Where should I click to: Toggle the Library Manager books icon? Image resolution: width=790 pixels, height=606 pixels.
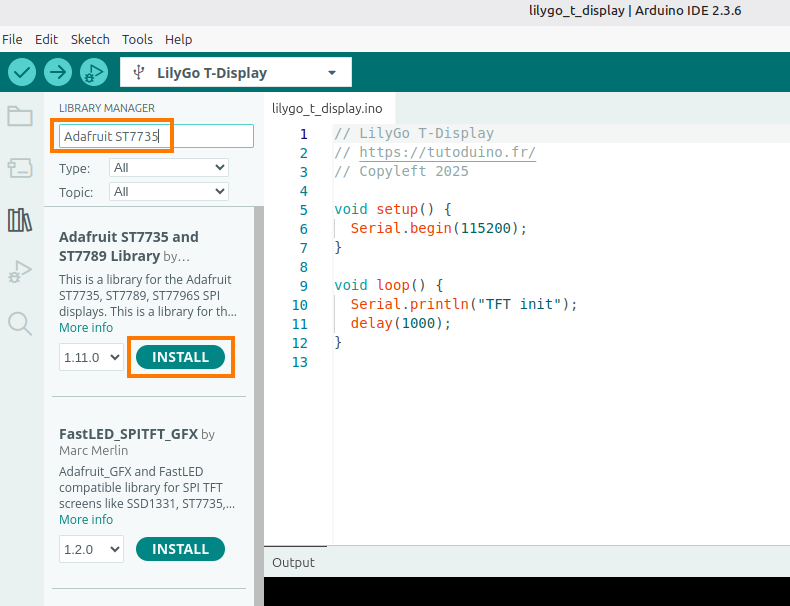pyautogui.click(x=20, y=219)
